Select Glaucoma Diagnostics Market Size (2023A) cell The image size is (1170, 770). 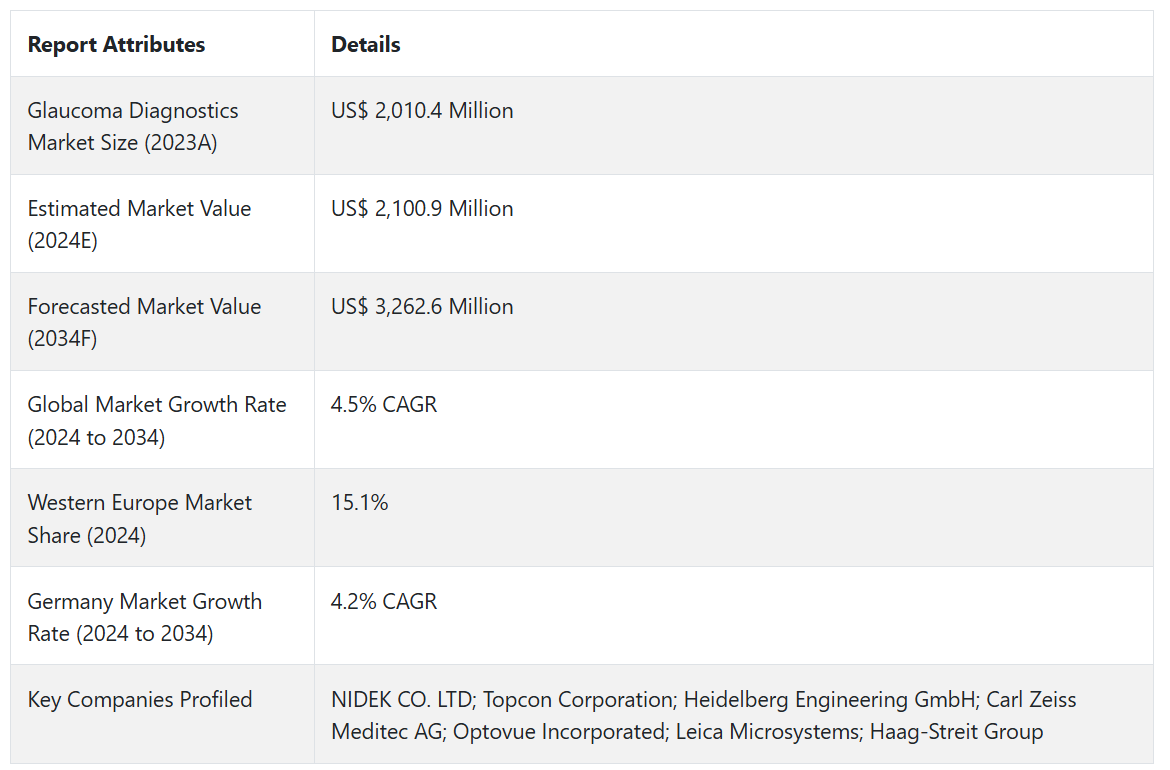[x=133, y=126]
